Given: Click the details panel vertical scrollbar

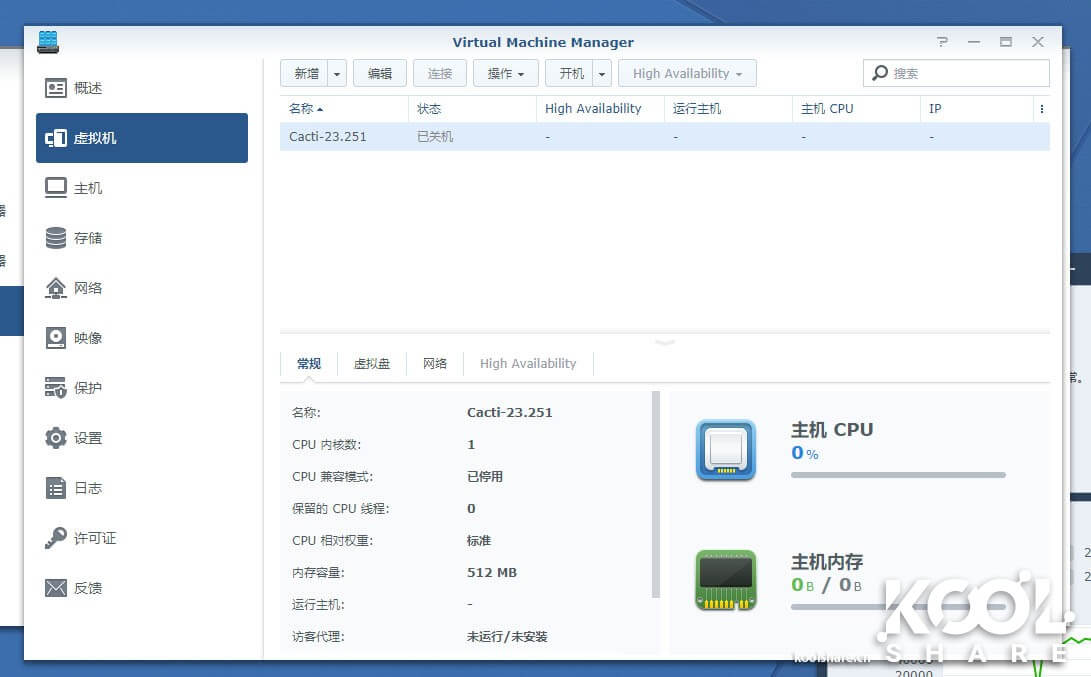Looking at the screenshot, I should [656, 495].
